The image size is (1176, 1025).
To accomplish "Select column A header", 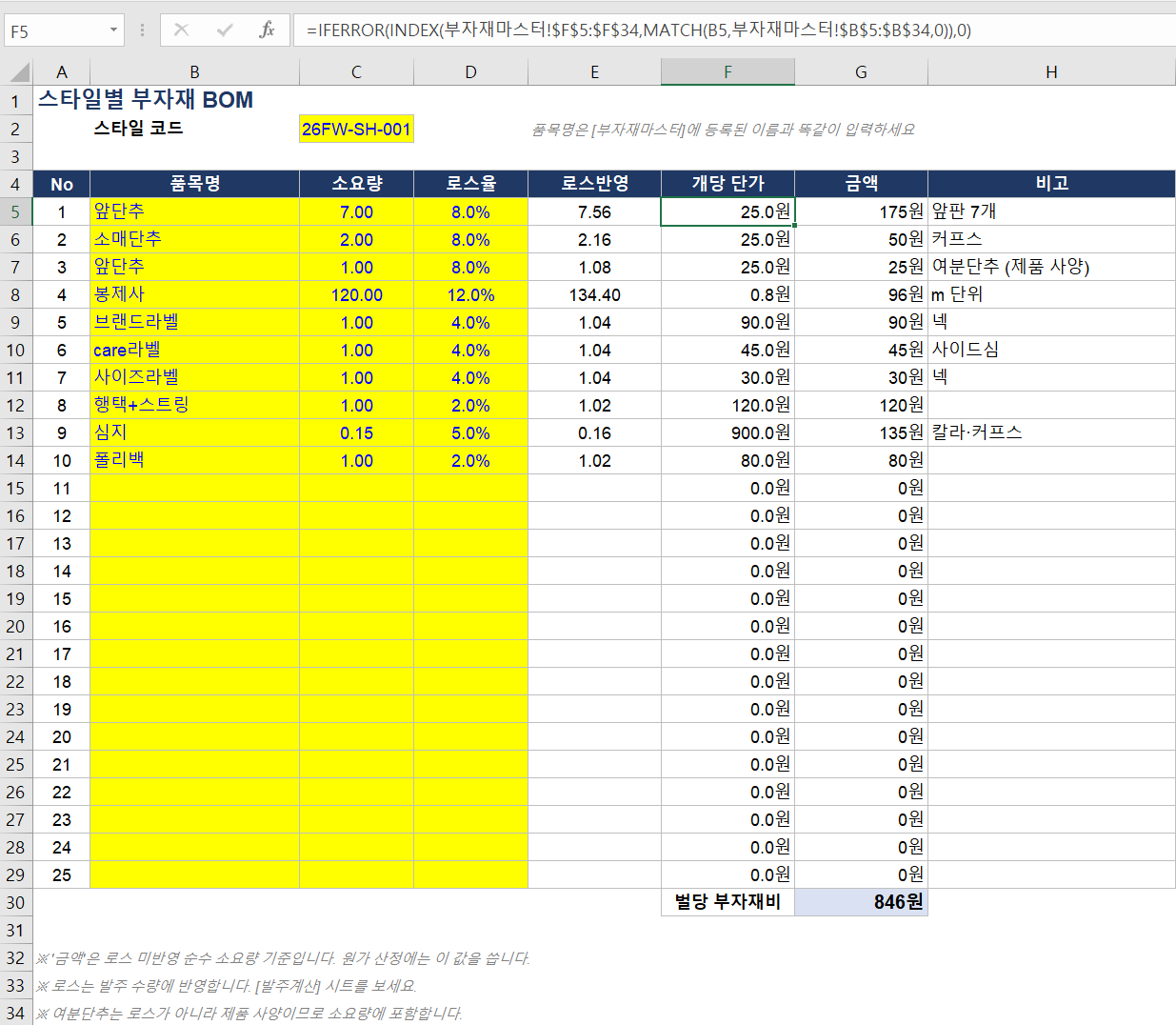I will pos(62,72).
